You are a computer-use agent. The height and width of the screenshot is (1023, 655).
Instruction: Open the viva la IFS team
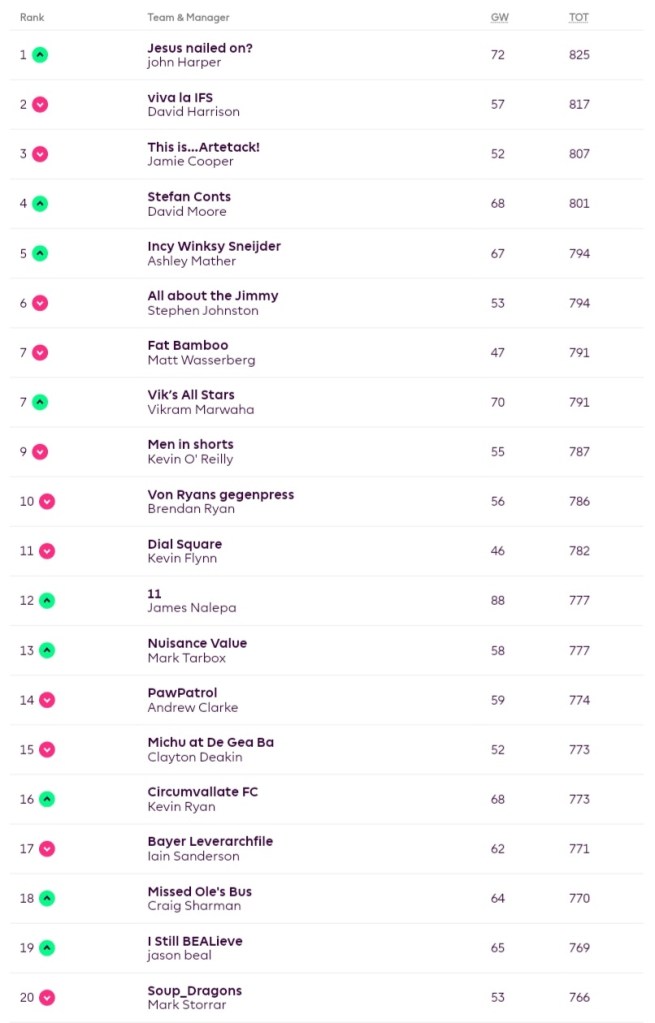point(180,97)
